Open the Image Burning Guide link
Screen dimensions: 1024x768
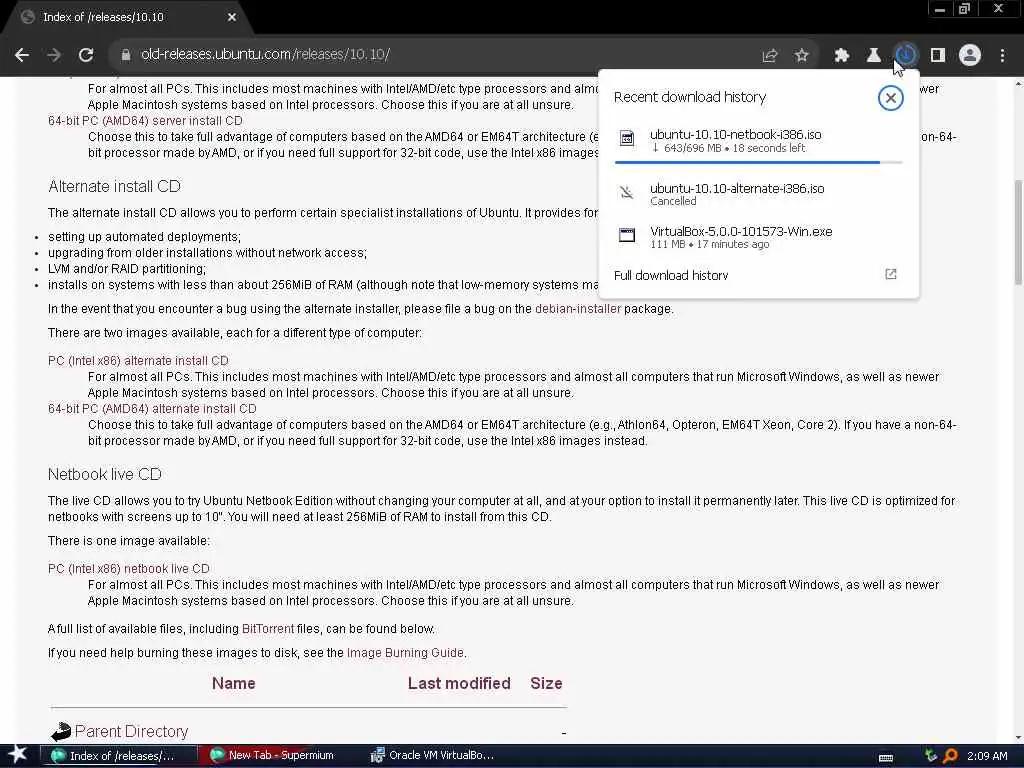pos(405,653)
